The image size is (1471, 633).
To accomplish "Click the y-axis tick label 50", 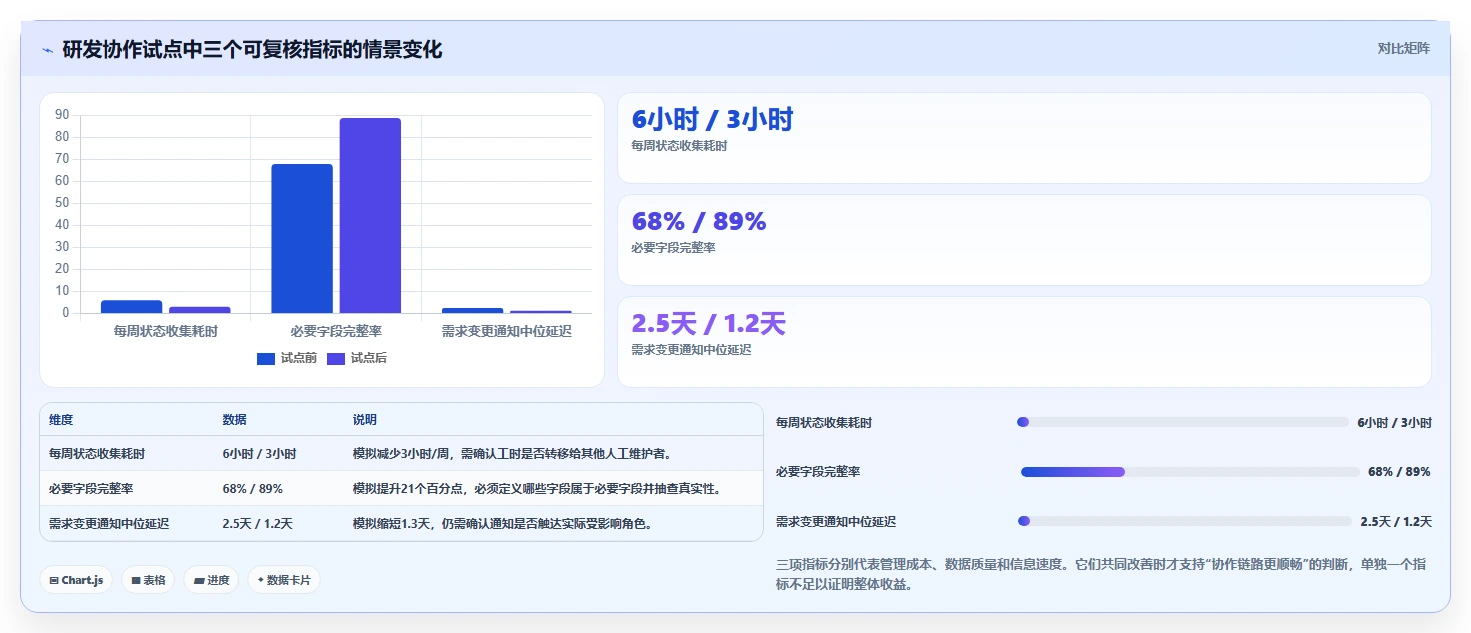I will [62, 203].
